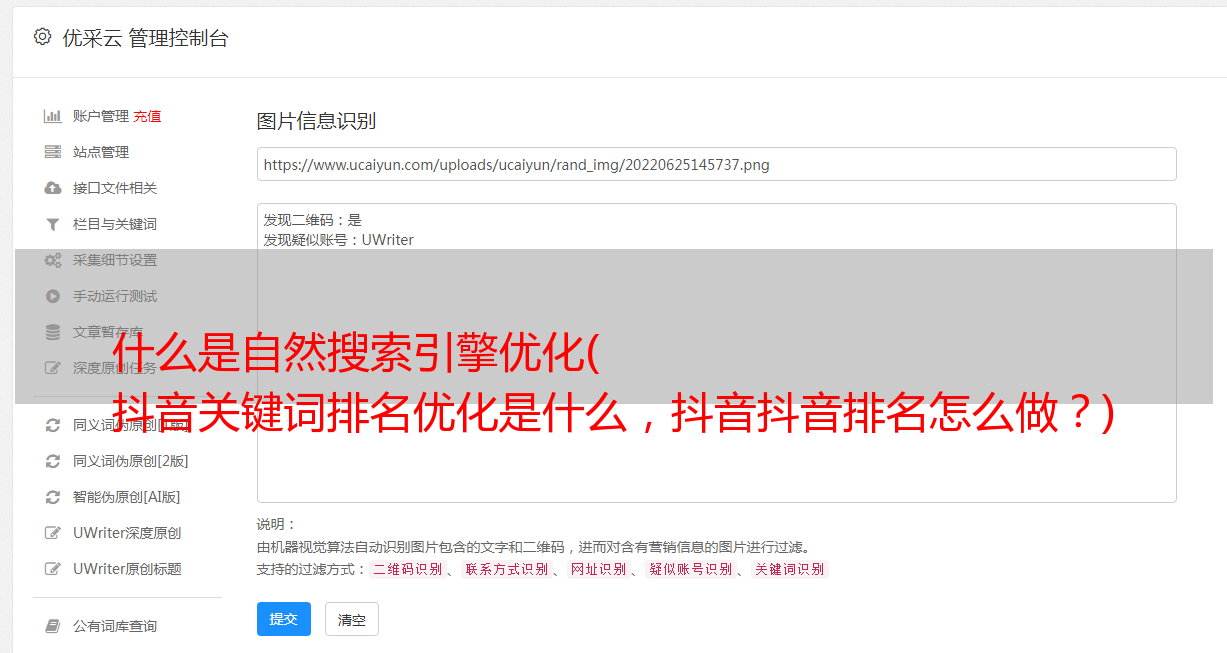Screen dimensions: 1227x653
Task: Open UWriter深度原创 menu item
Action: coord(127,533)
